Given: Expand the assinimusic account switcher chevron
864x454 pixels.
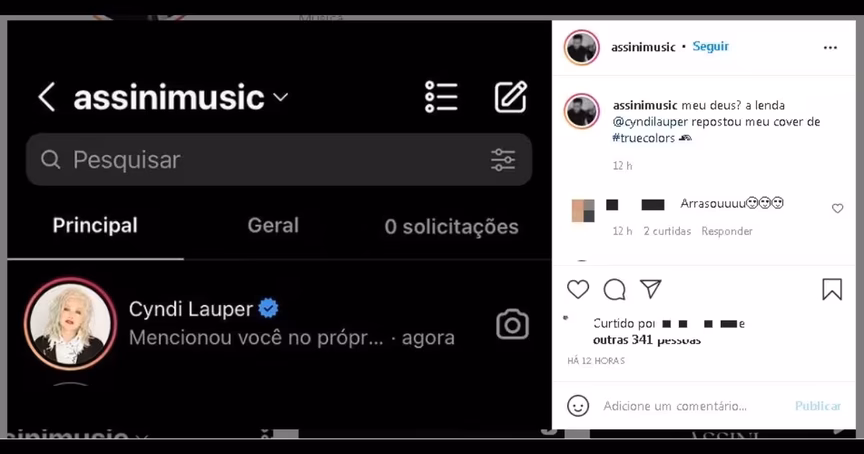Looking at the screenshot, I should [280, 98].
